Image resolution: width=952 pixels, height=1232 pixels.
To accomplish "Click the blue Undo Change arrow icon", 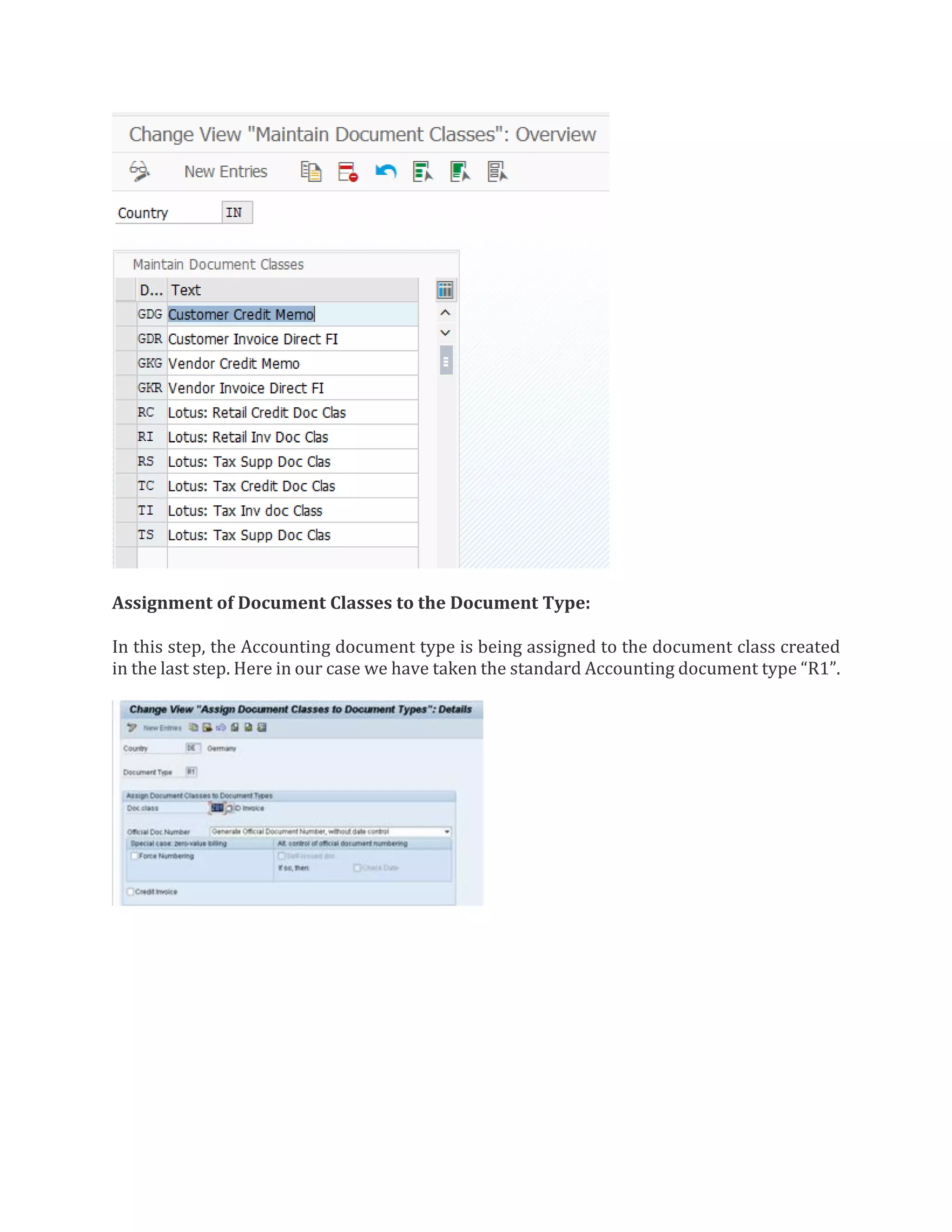I will 386,171.
